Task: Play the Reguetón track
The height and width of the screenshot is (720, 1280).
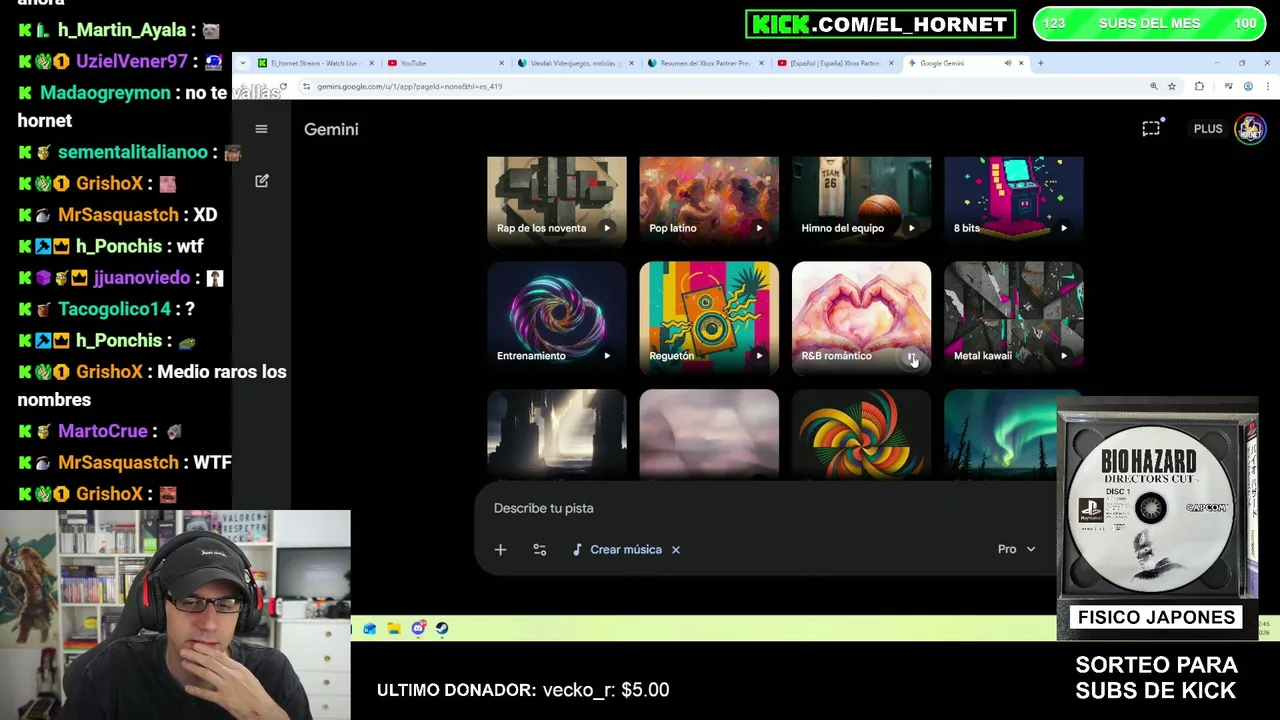Action: point(759,356)
